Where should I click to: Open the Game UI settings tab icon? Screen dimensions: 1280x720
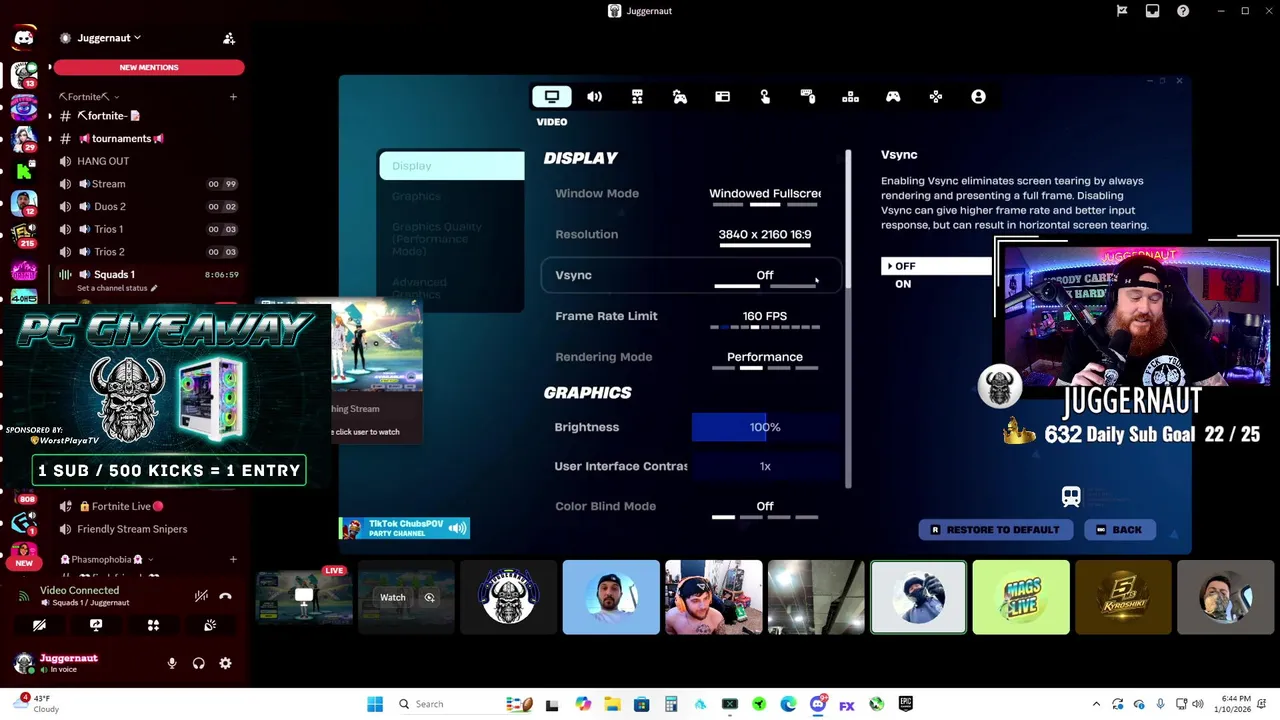[722, 97]
